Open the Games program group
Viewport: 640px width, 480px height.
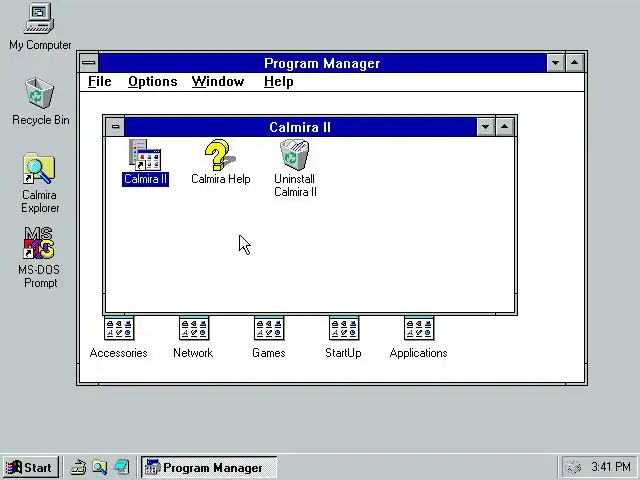point(269,337)
